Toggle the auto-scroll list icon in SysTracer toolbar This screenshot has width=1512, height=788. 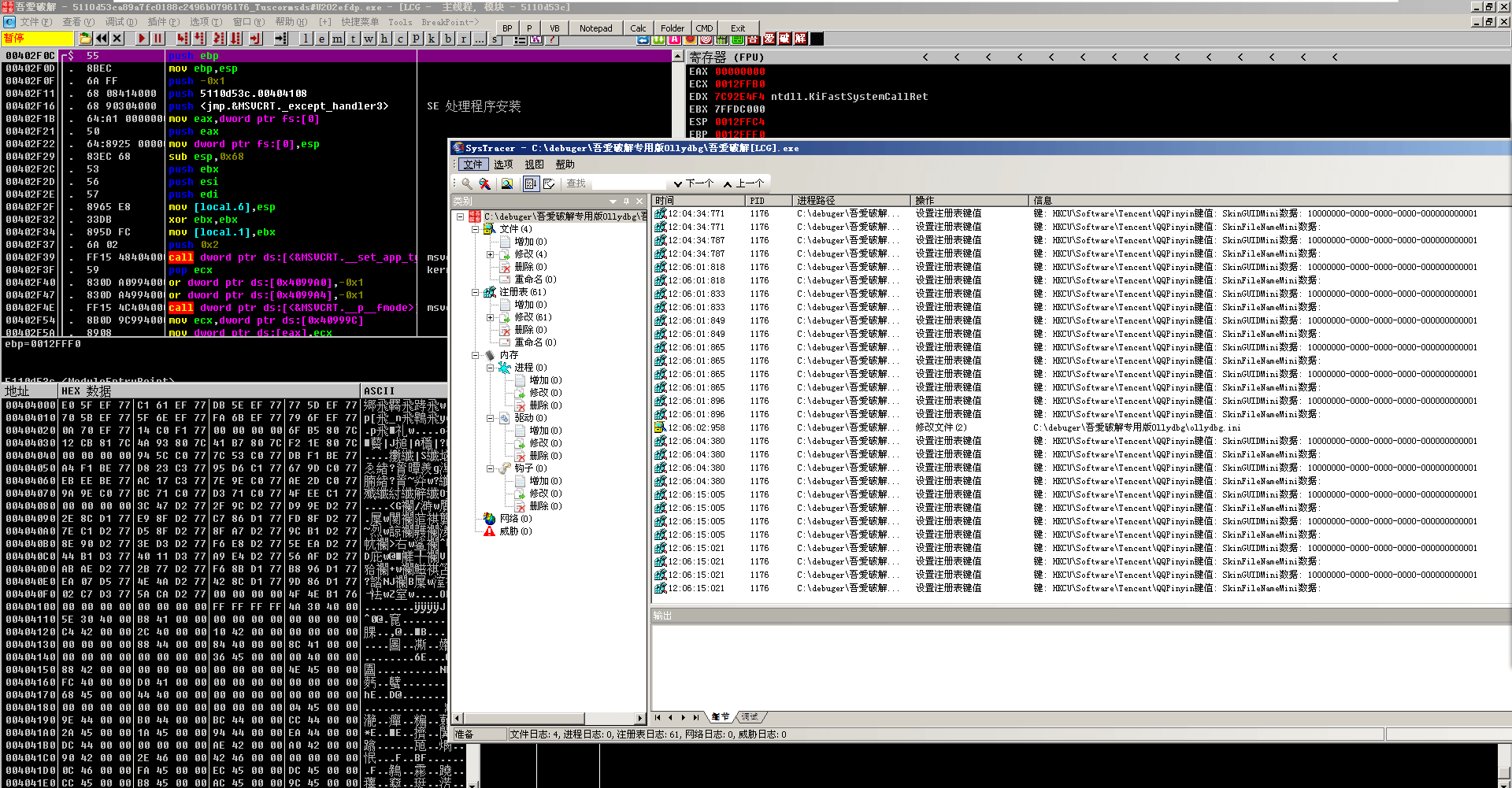532,183
